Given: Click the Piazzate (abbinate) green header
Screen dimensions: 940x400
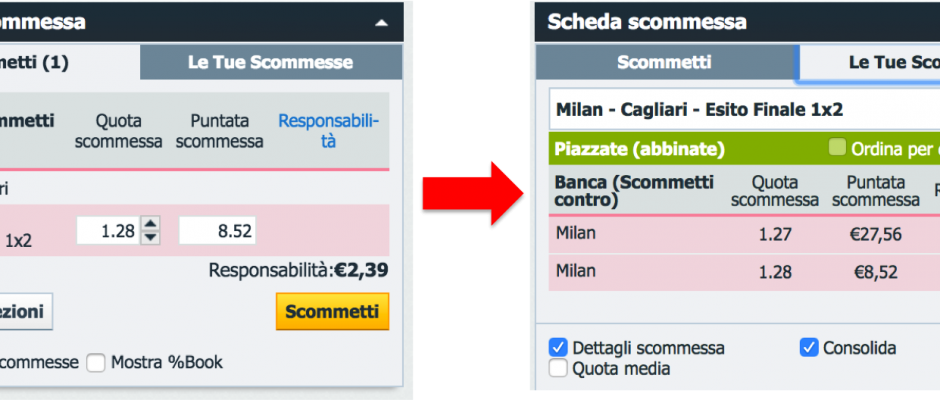Looking at the screenshot, I should 640,149.
